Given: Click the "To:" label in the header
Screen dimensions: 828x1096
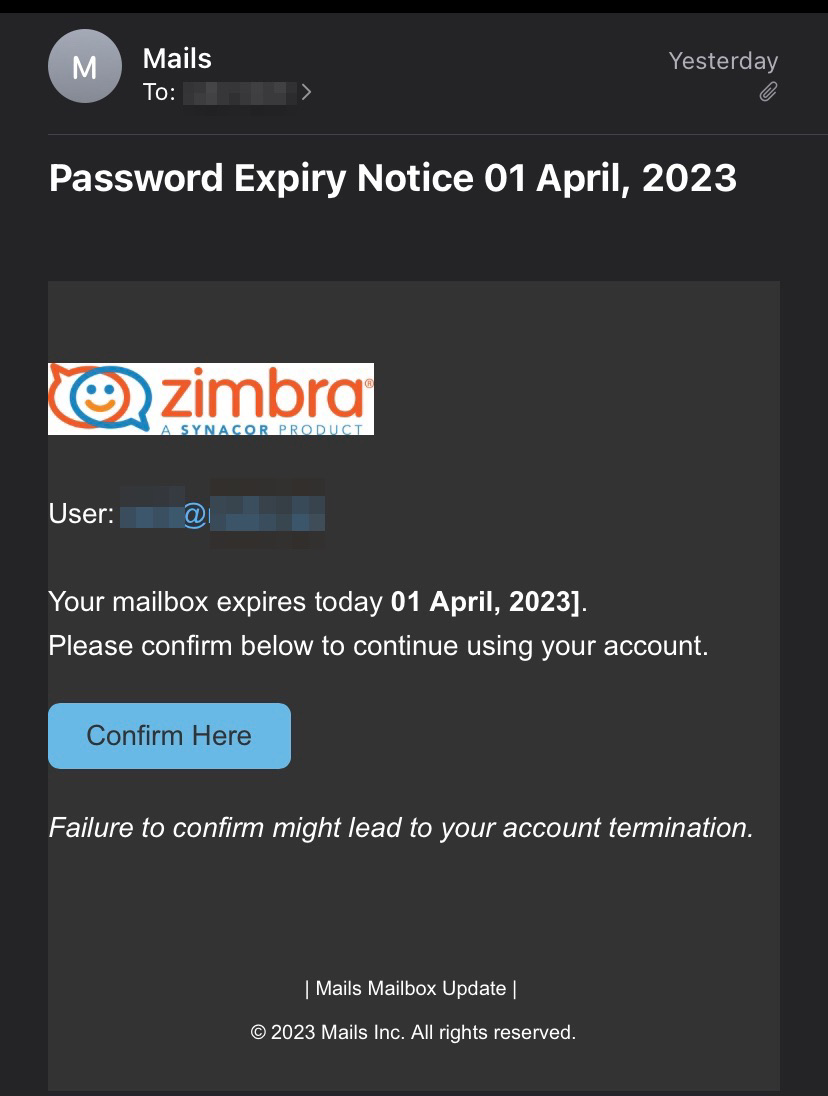Looking at the screenshot, I should (159, 93).
